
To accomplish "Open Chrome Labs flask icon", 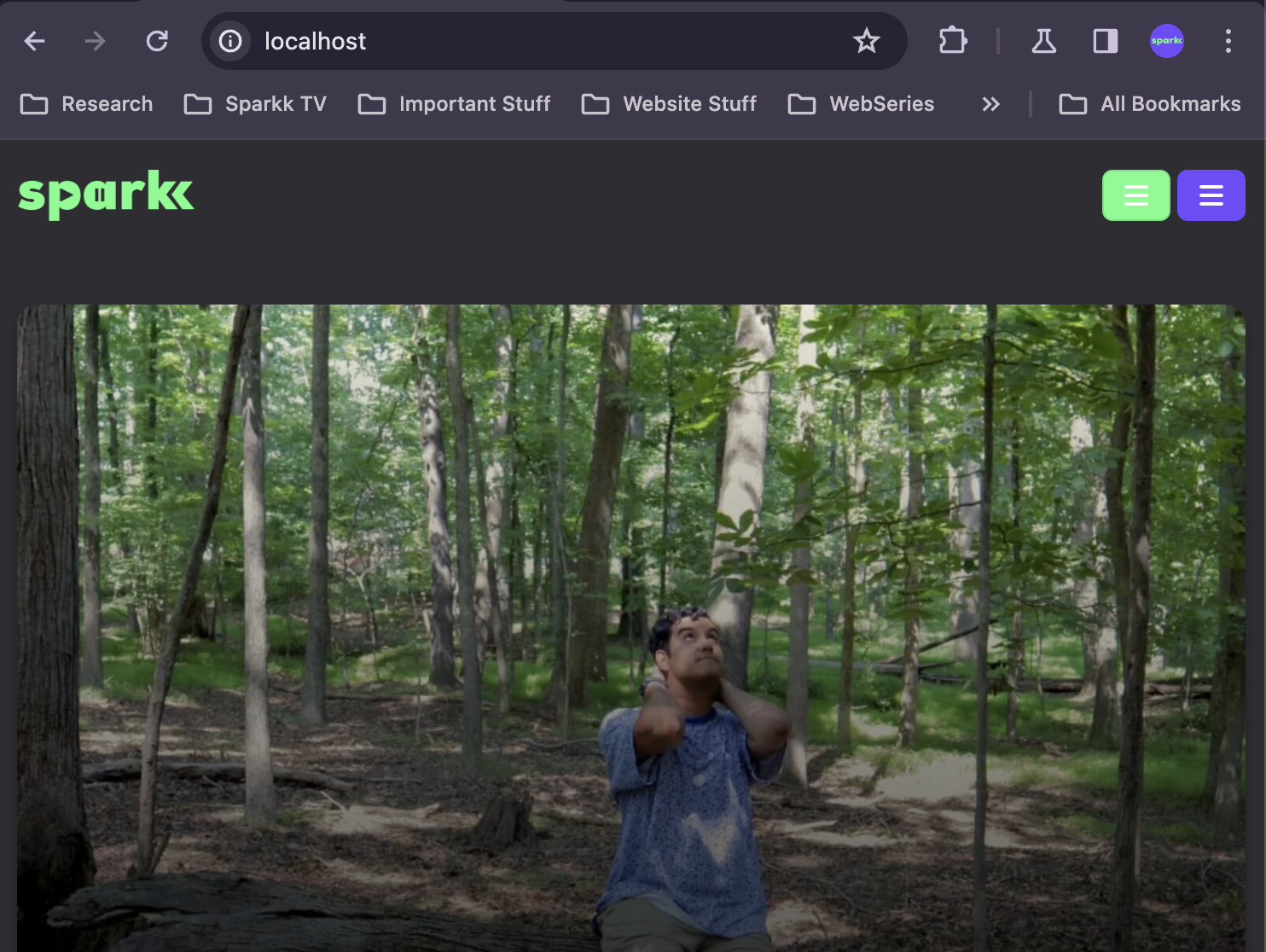I will [1044, 41].
